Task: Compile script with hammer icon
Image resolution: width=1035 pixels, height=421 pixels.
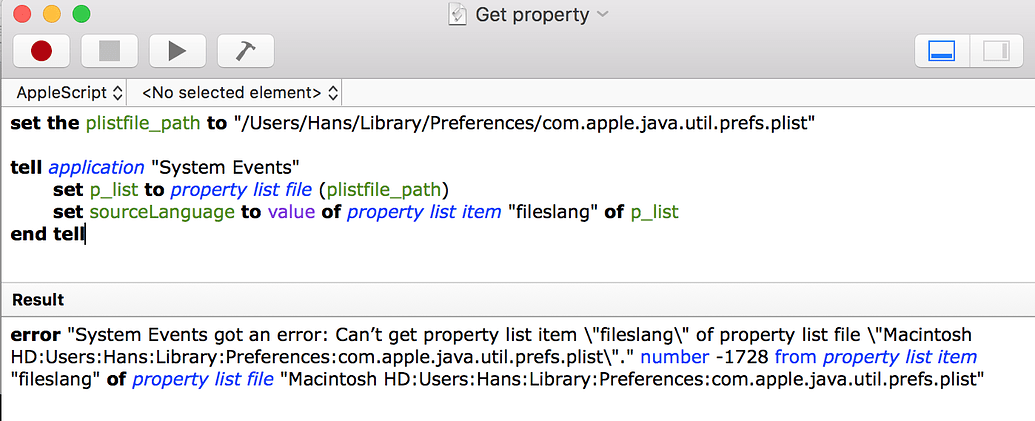Action: coord(245,50)
